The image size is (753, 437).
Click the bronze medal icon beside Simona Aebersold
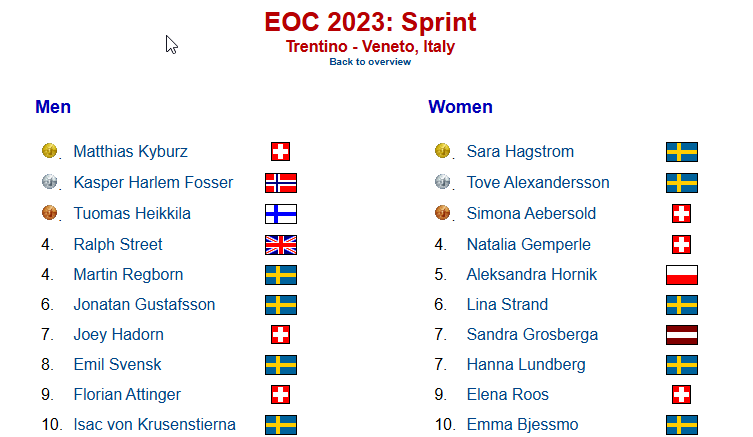click(442, 212)
